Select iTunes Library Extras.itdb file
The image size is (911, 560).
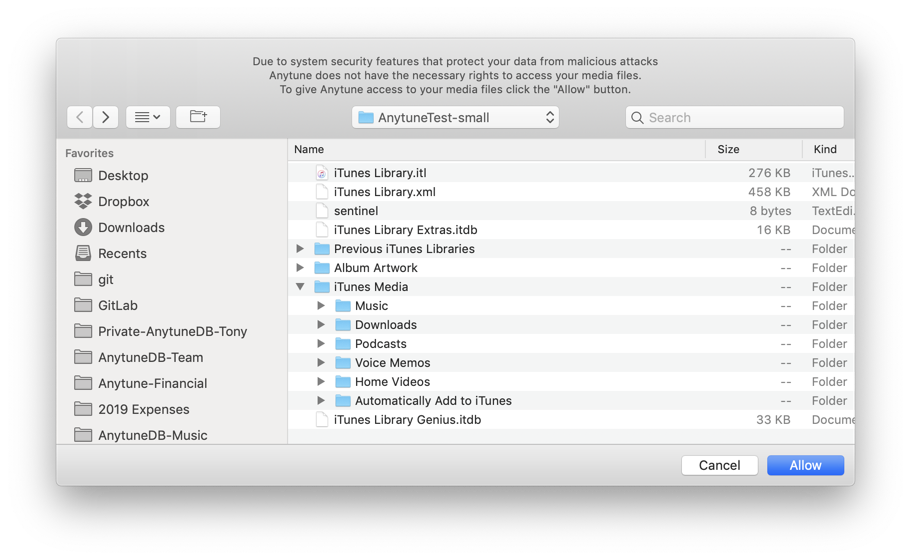pyautogui.click(x=406, y=230)
